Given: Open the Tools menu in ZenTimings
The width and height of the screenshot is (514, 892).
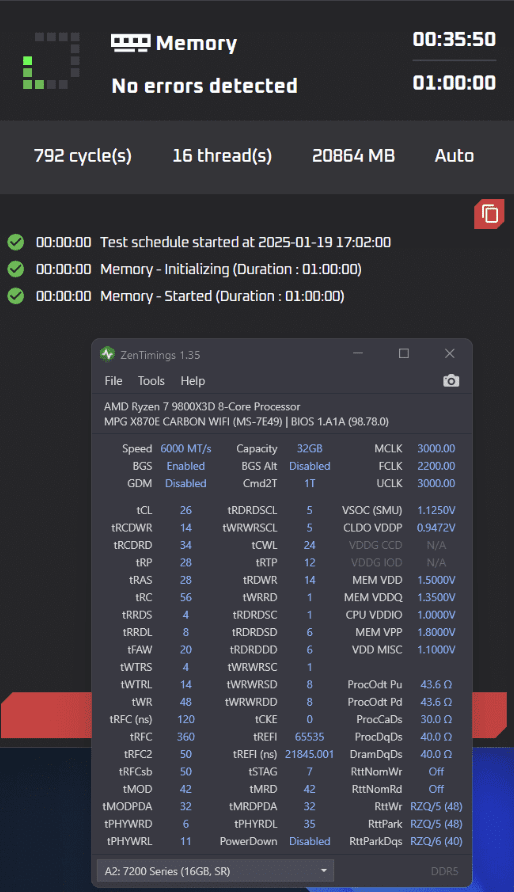Looking at the screenshot, I should (151, 381).
